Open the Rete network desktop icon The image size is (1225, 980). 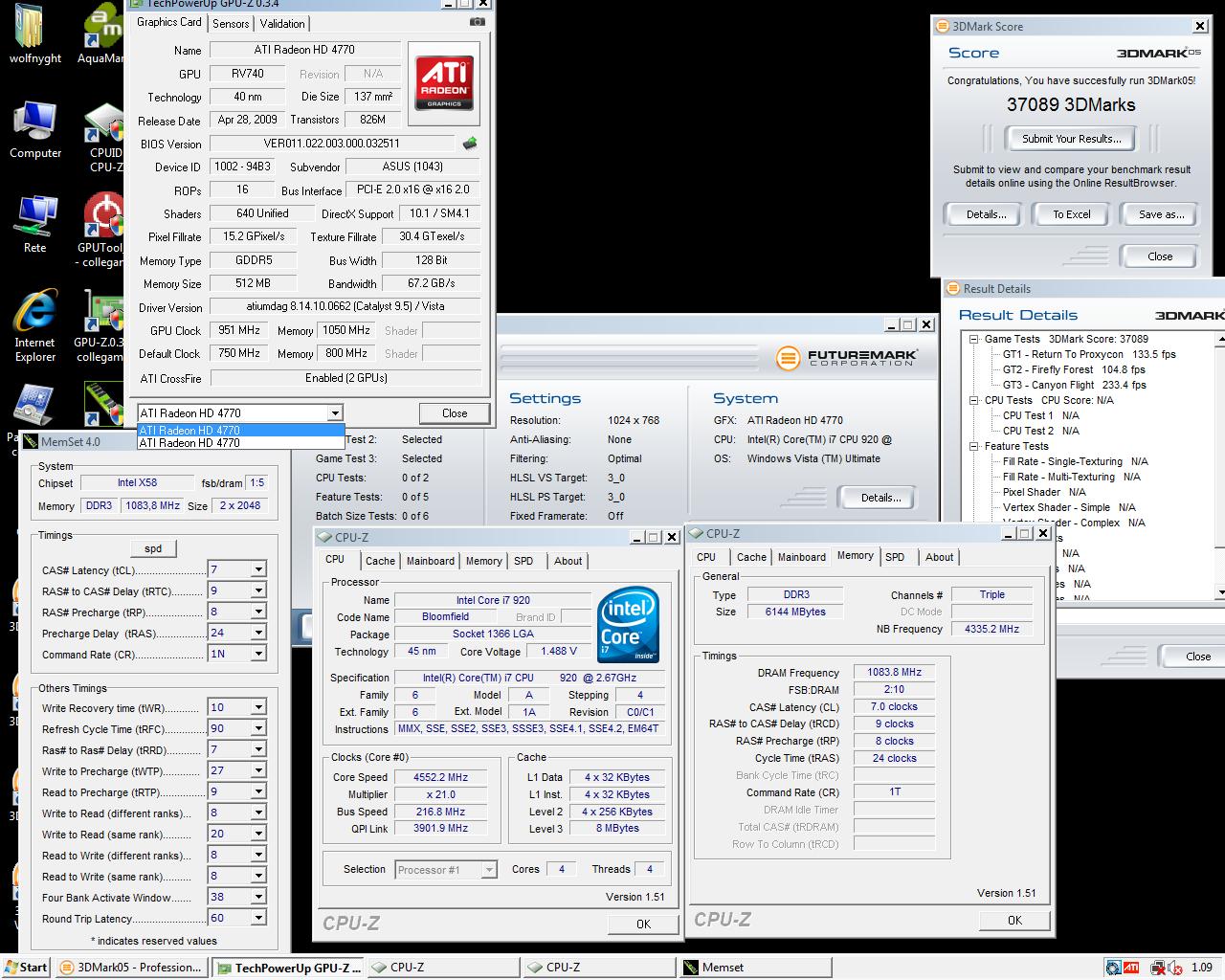click(34, 225)
